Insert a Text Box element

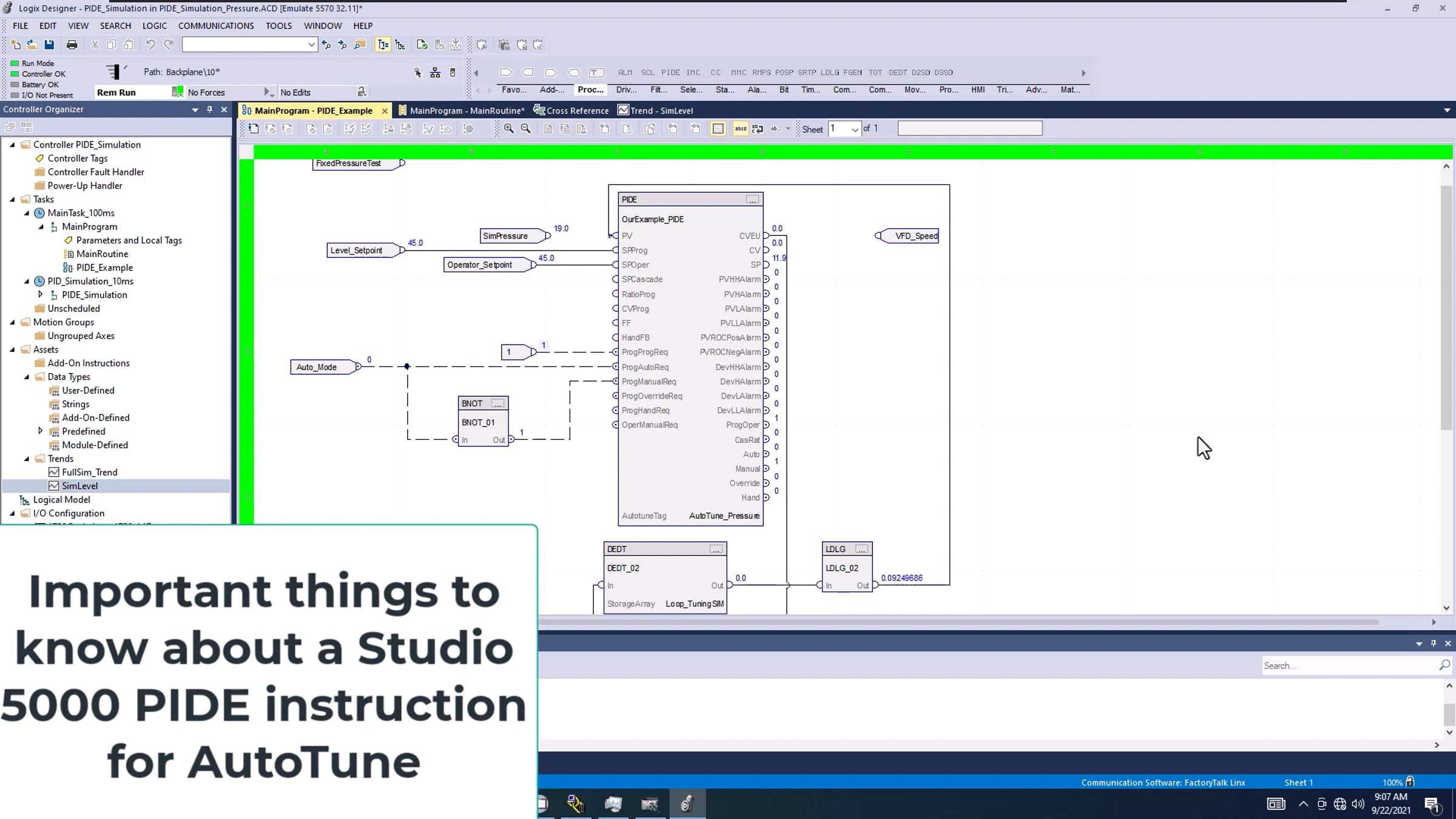pyautogui.click(x=596, y=72)
